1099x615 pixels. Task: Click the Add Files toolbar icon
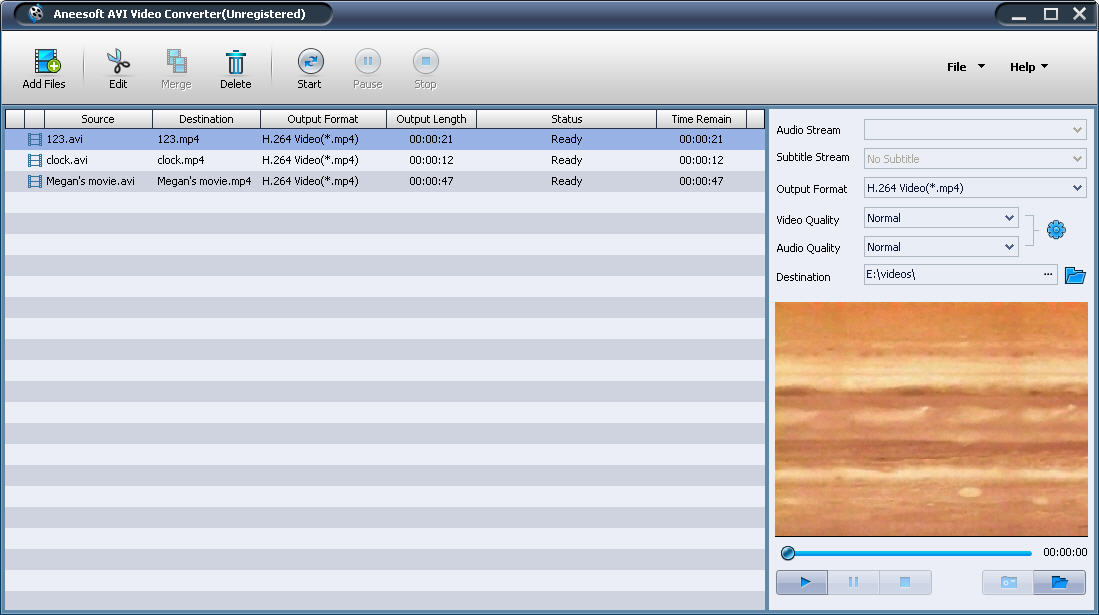[x=46, y=62]
